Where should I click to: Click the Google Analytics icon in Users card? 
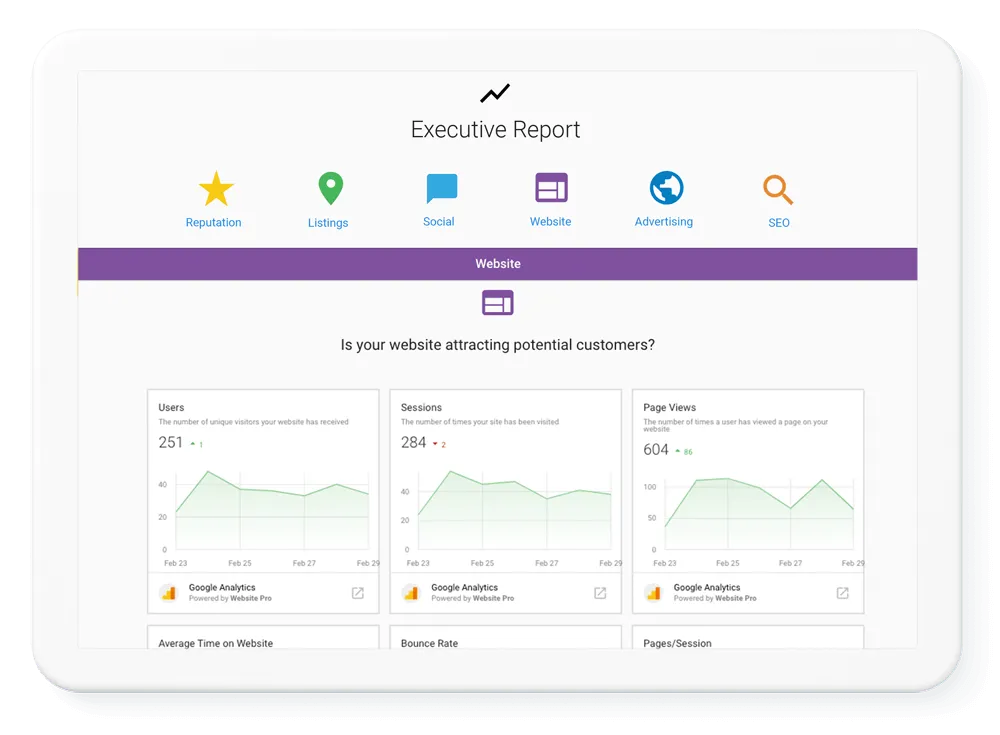point(169,592)
